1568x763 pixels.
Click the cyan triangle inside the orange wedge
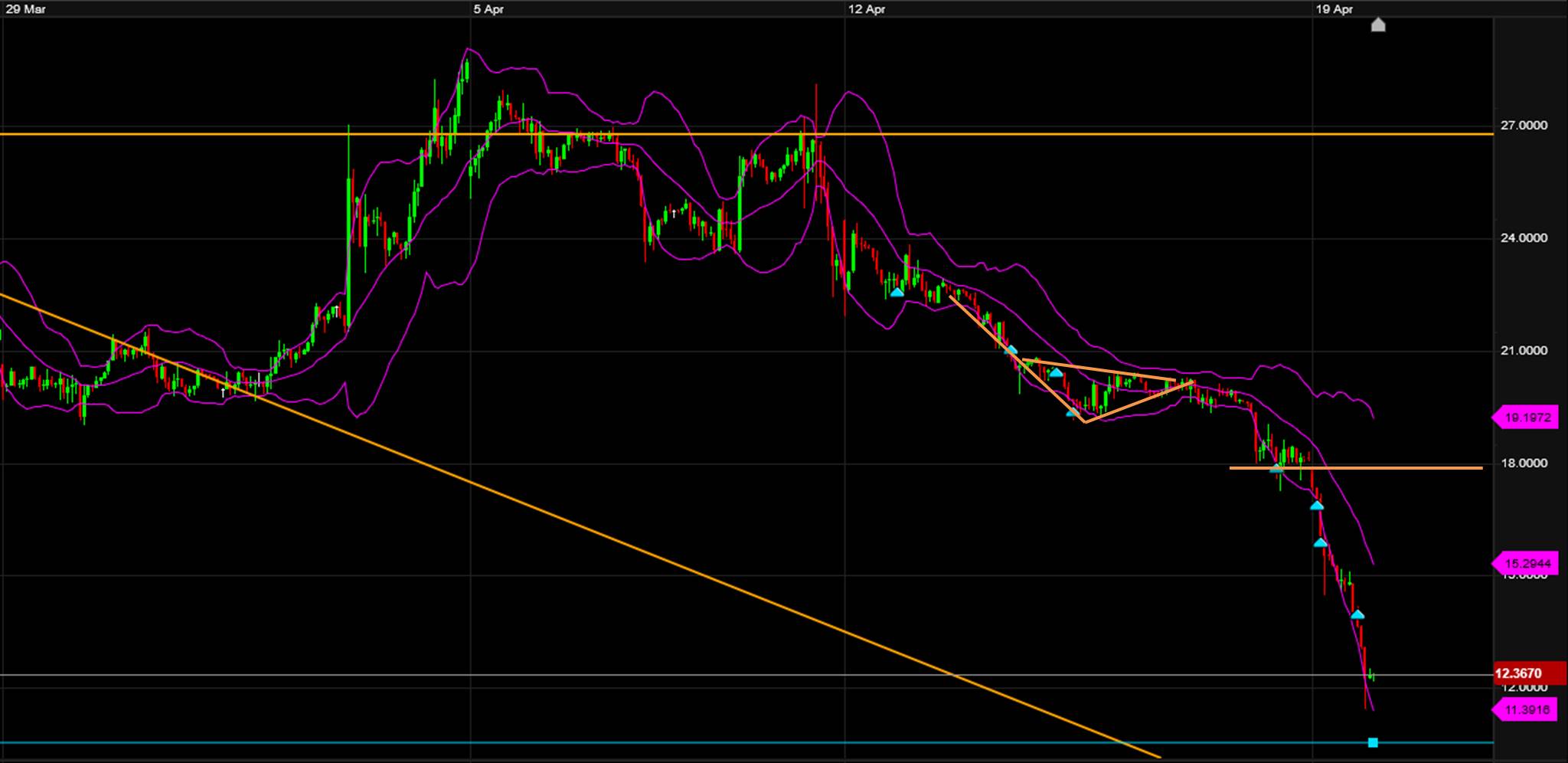coord(1056,373)
